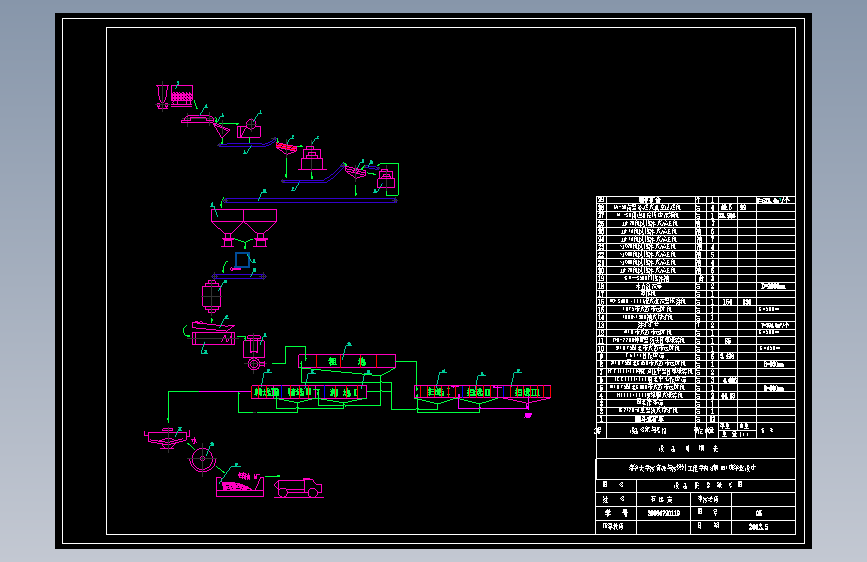
Task: Click the magenta dump truck symbol
Action: tap(298, 488)
